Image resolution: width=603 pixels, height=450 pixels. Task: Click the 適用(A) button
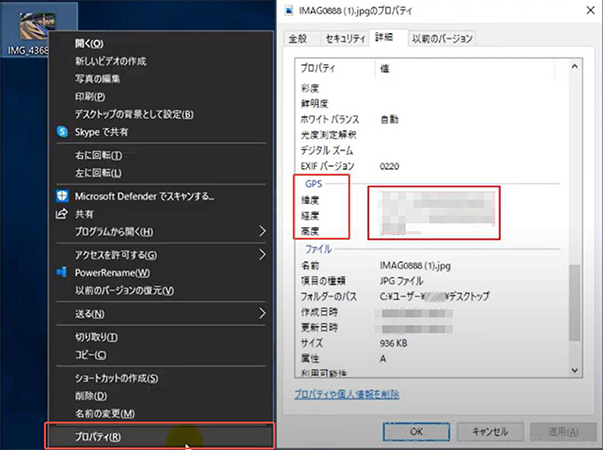point(563,432)
